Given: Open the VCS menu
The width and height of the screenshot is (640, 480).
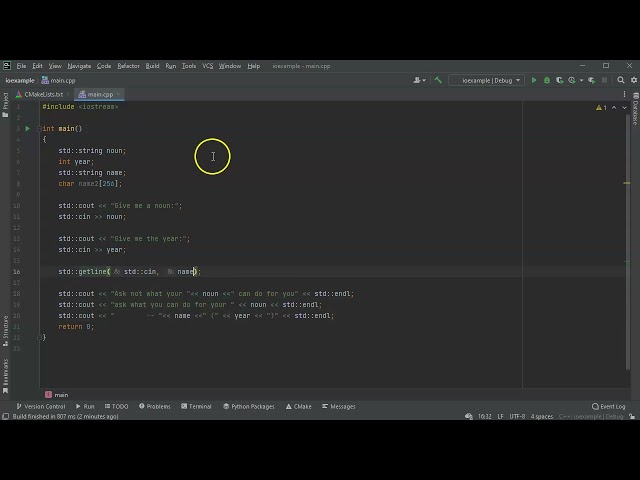Looking at the screenshot, I should [x=207, y=66].
